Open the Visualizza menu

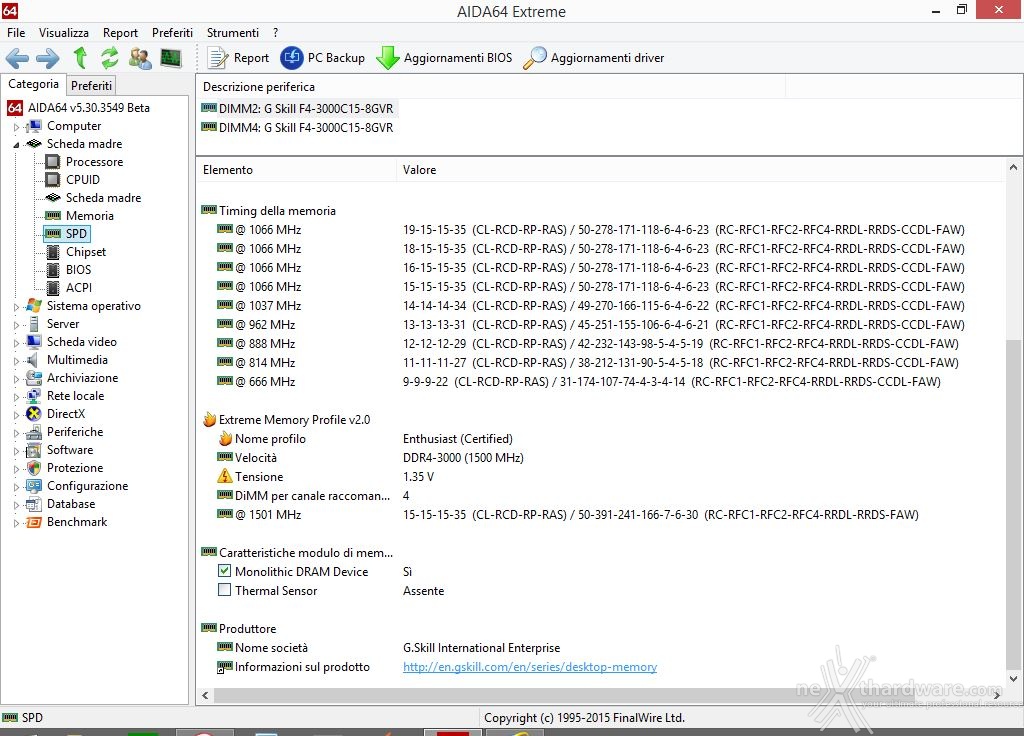pos(64,33)
